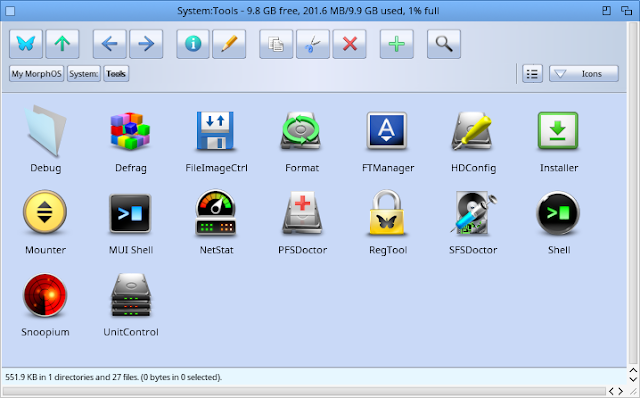Toggle the list view mode button
The width and height of the screenshot is (640, 398).
click(x=532, y=74)
